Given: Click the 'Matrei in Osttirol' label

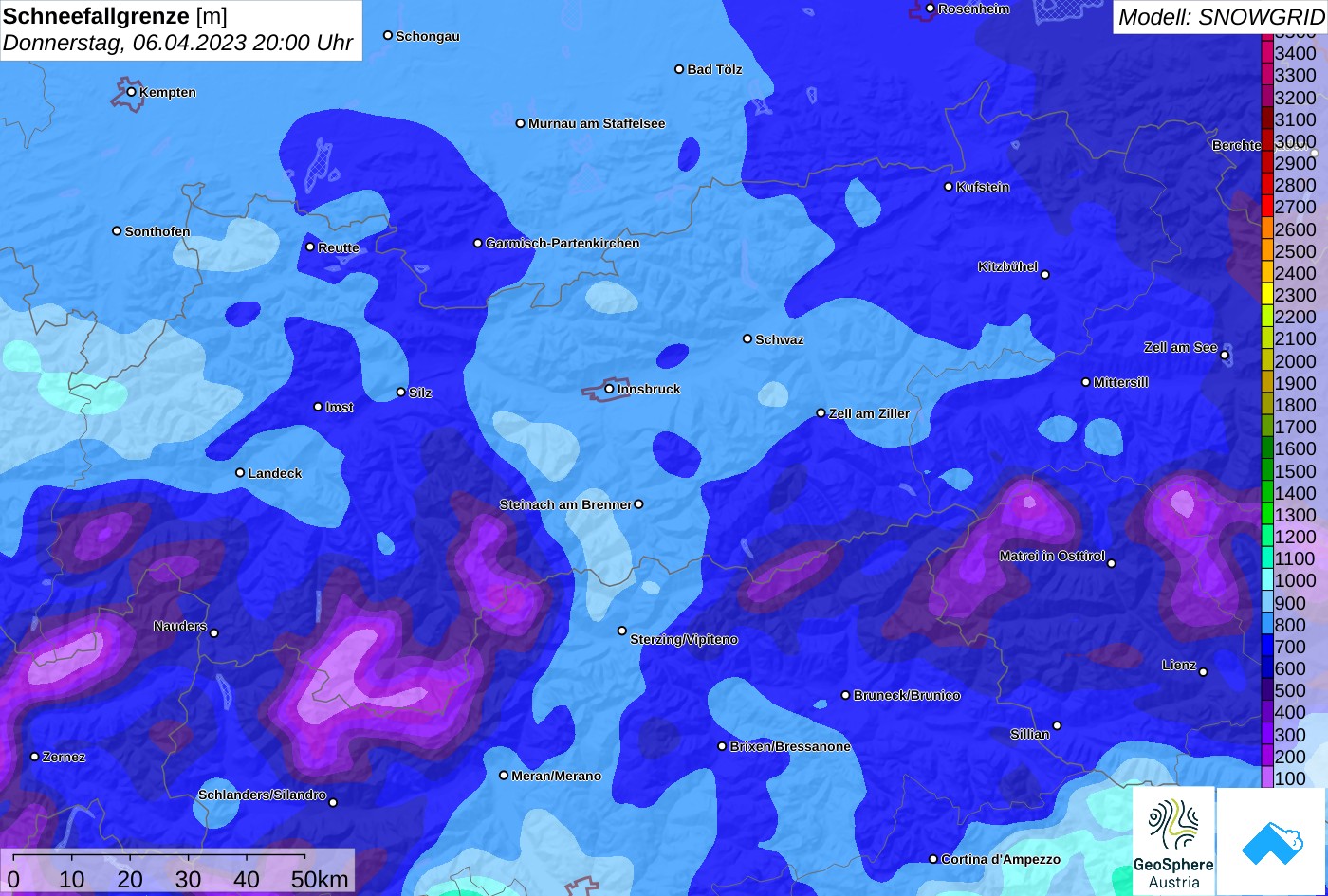Looking at the screenshot, I should point(1052,557).
